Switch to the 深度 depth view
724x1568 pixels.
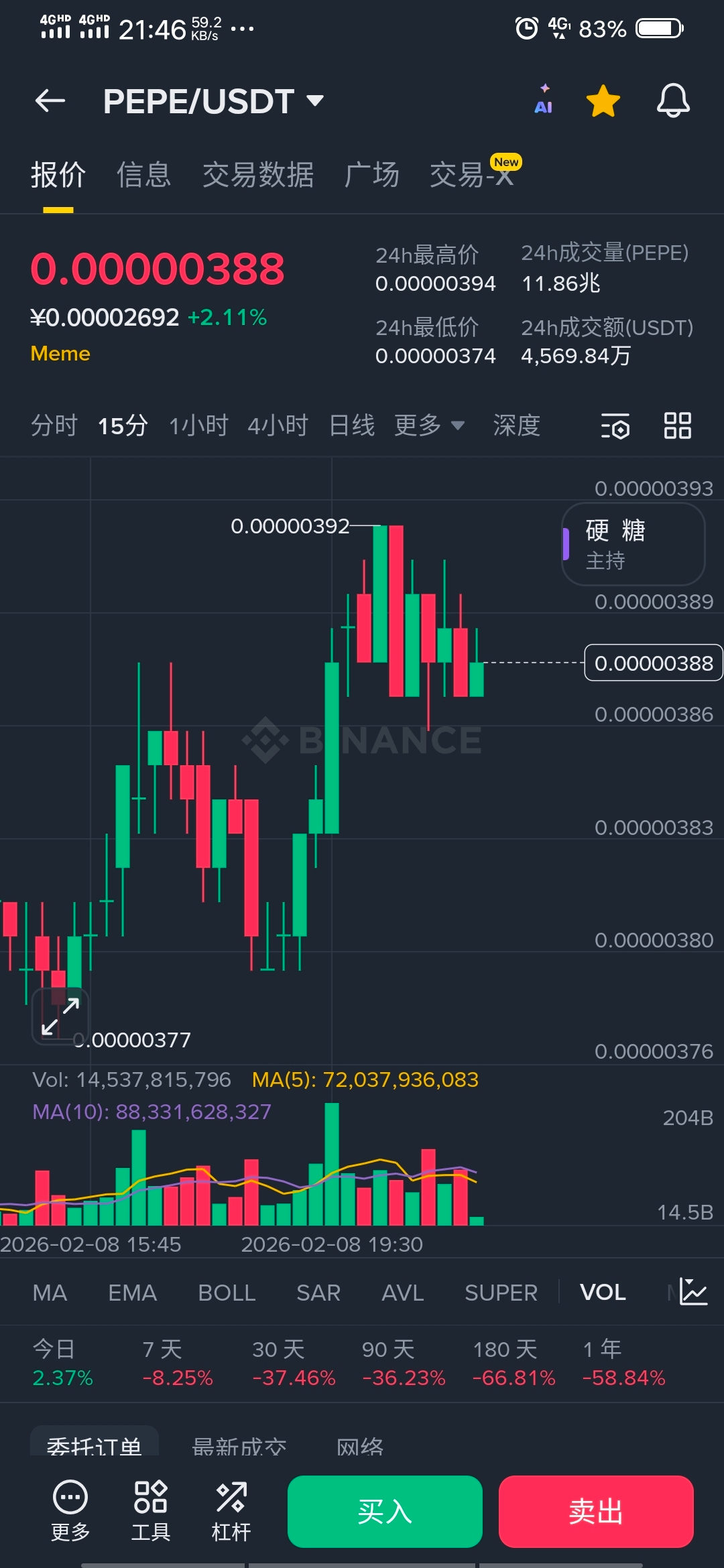pos(517,426)
